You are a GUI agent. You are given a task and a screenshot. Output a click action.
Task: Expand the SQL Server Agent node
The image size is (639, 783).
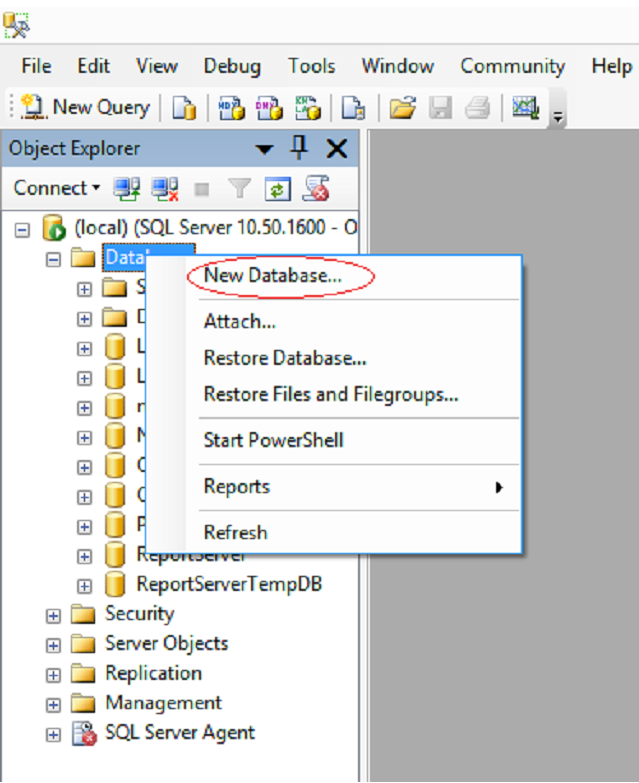pos(53,735)
